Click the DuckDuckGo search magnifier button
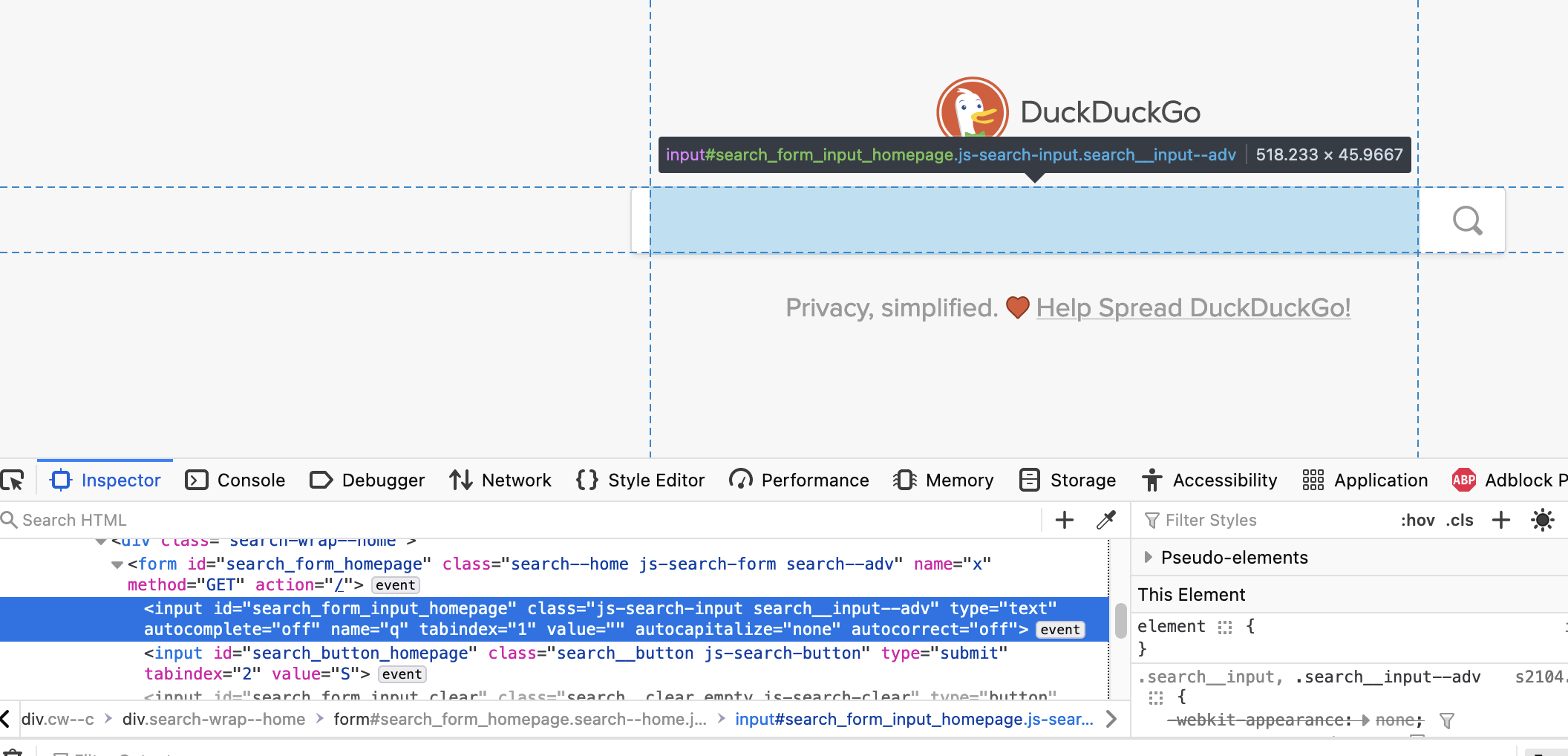 click(1467, 221)
